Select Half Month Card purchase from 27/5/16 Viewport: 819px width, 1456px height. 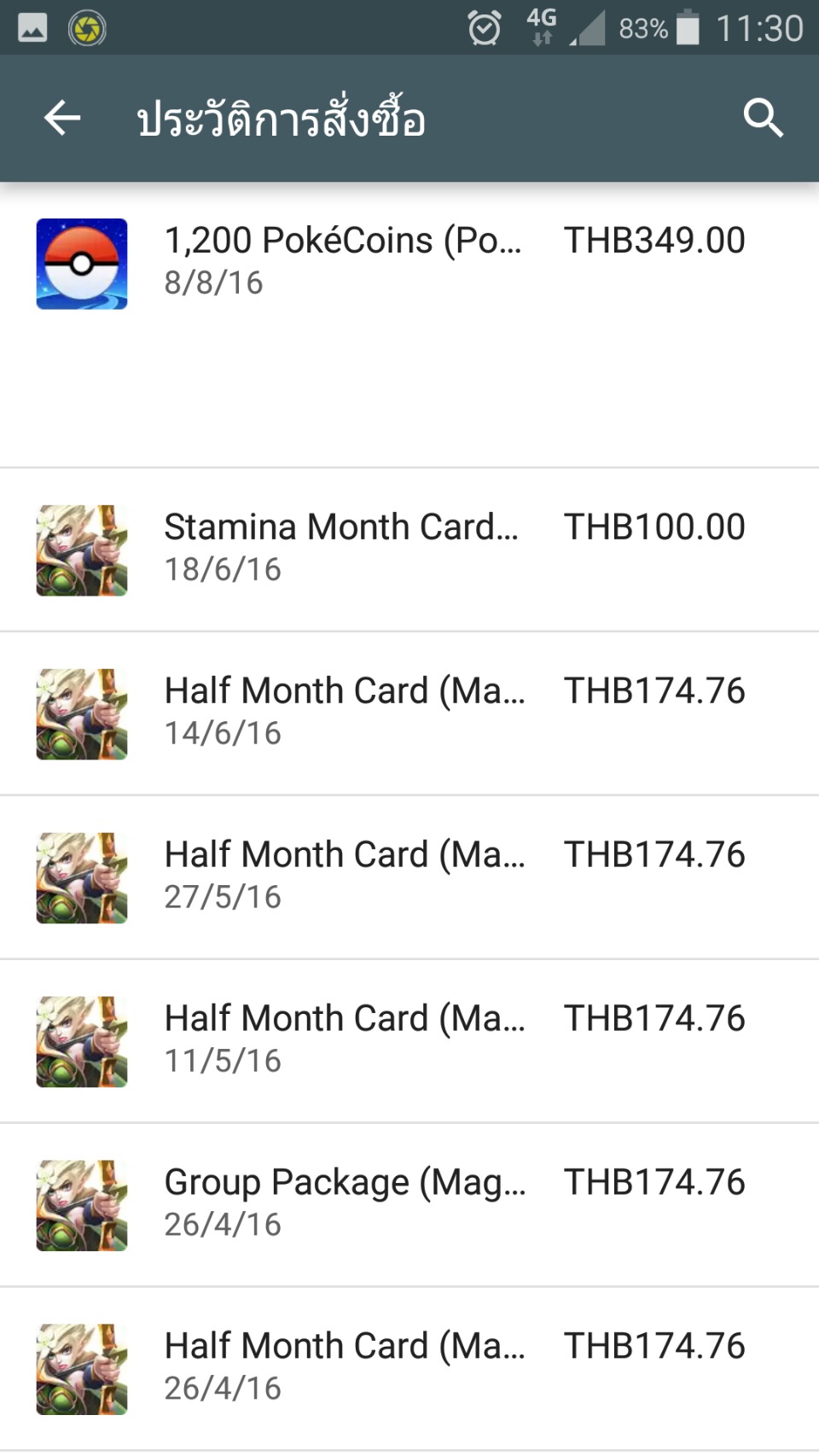409,878
